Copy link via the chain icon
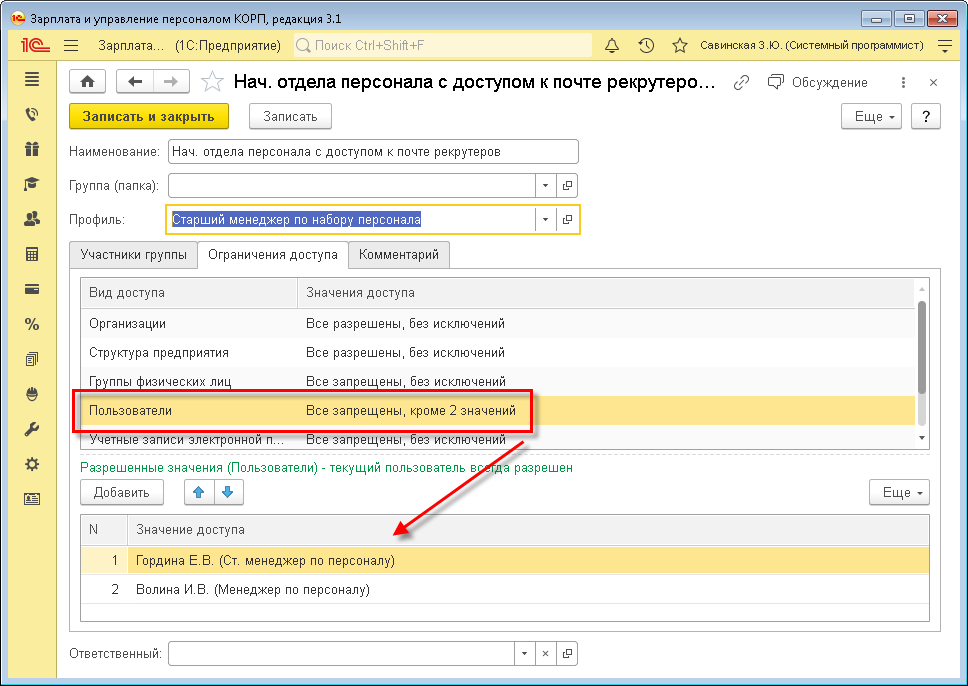This screenshot has height=686, width=968. click(741, 83)
